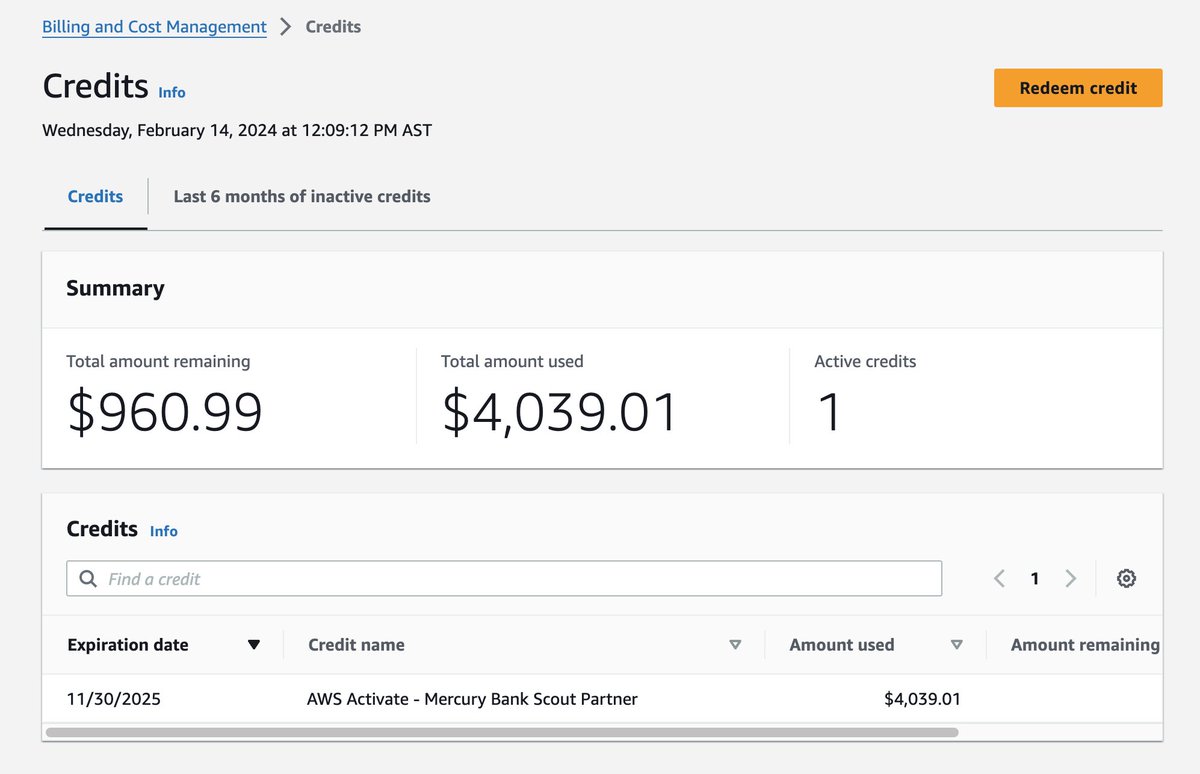
Task: Click the breadcrumb Credits text
Action: 333,27
